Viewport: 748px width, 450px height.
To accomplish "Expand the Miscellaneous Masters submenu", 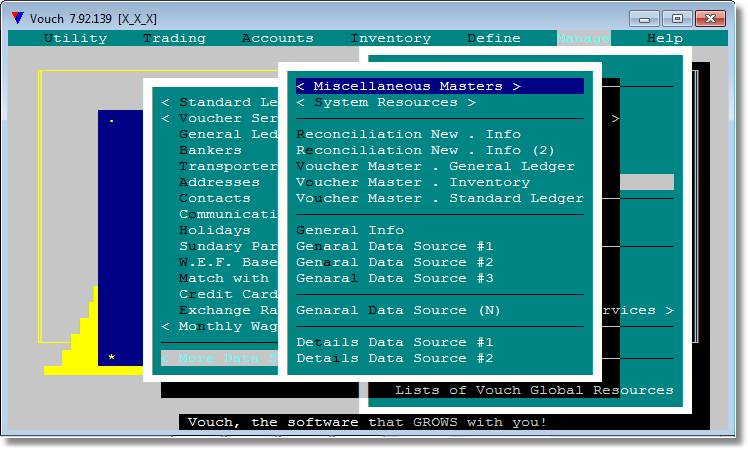I will (x=439, y=86).
